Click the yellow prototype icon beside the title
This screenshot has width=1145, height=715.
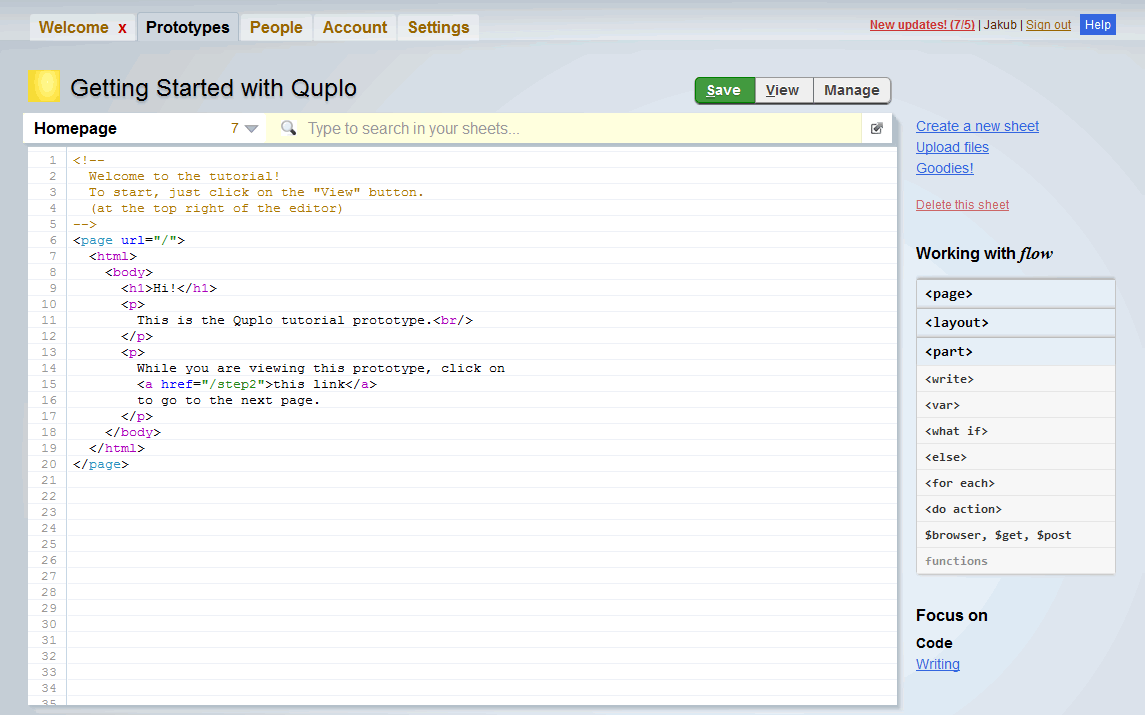(44, 86)
